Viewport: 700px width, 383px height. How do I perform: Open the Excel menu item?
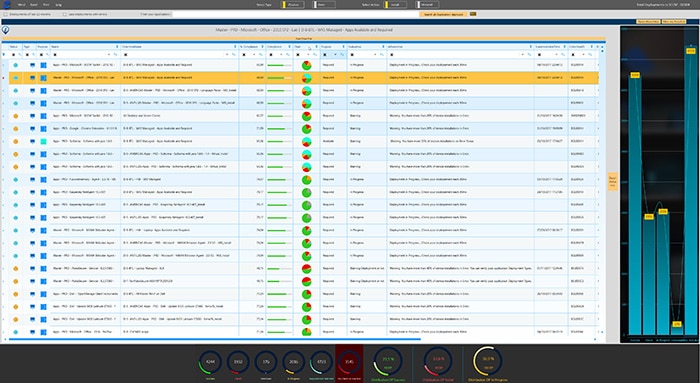point(34,4)
